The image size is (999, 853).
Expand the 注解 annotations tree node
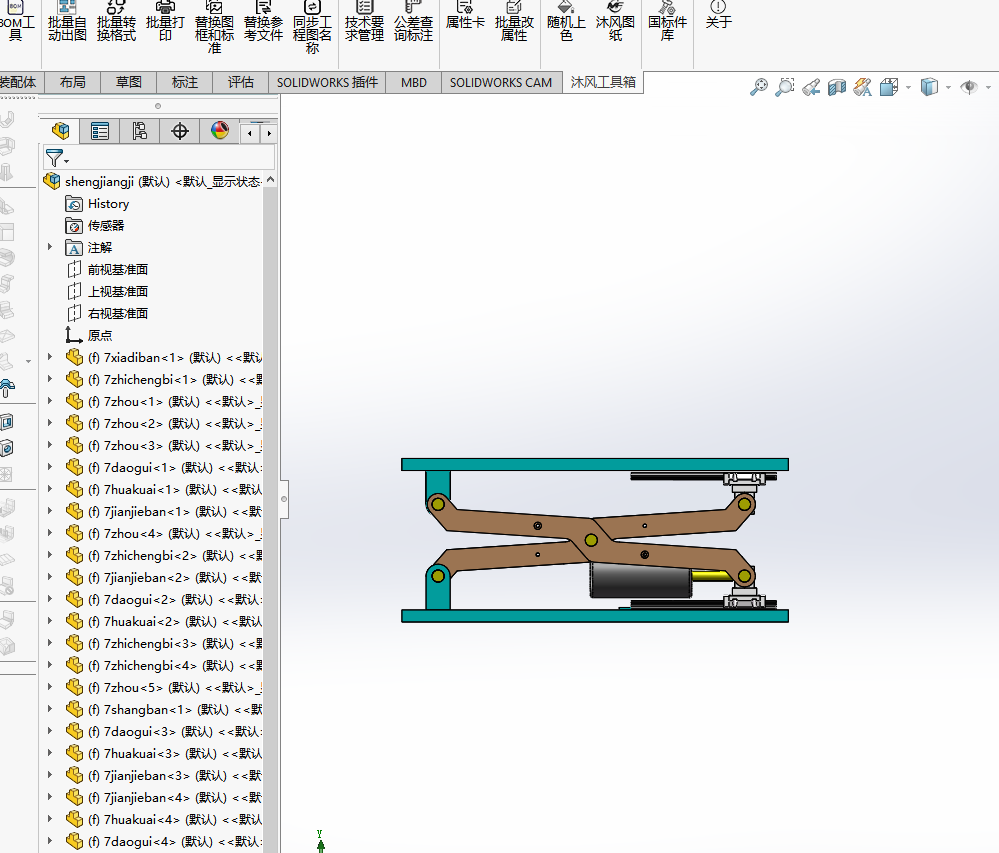tap(50, 247)
